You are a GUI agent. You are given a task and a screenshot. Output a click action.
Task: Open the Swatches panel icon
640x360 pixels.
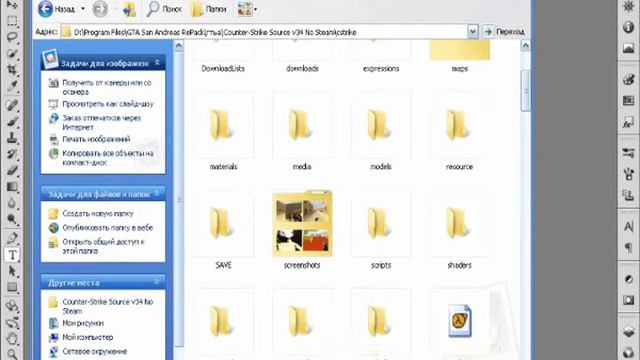(628, 100)
